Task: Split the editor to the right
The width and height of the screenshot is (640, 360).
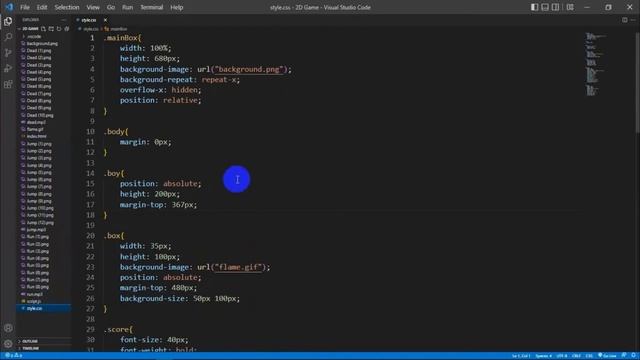Action: (x=624, y=20)
